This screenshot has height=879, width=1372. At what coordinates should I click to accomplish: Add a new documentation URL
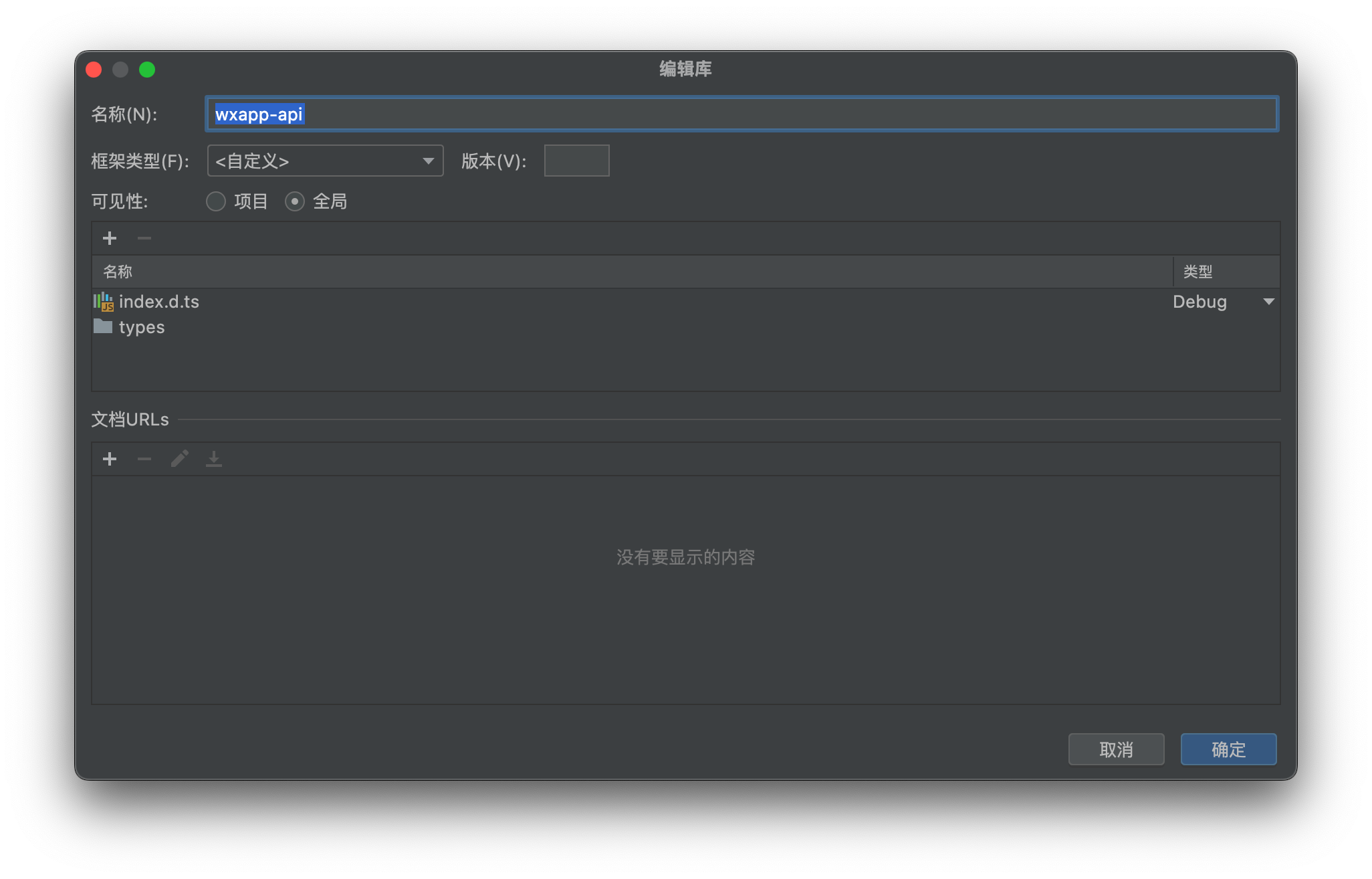pos(110,459)
